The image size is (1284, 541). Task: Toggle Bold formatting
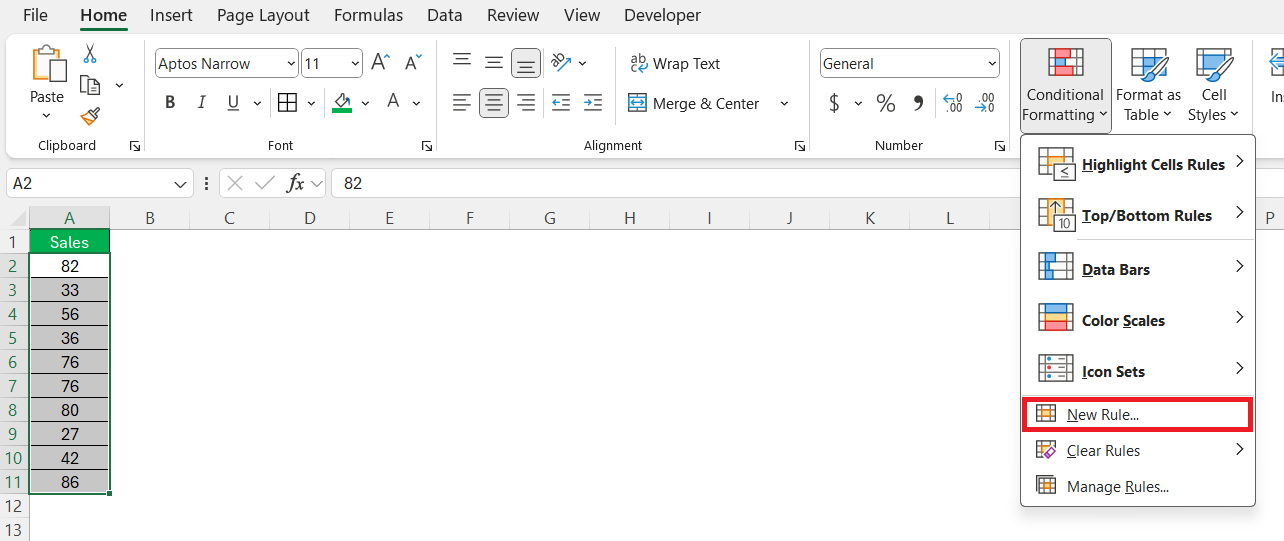pyautogui.click(x=170, y=102)
